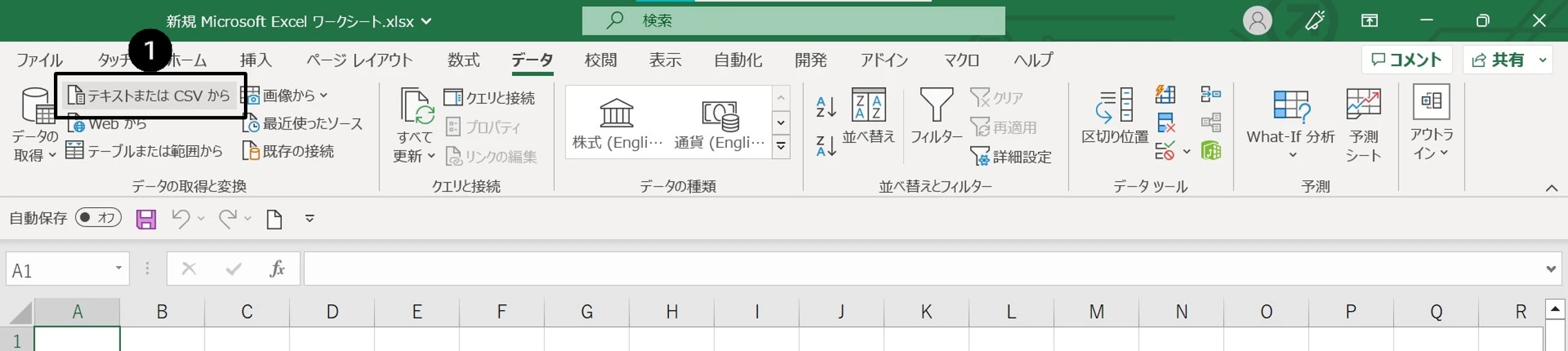Collapse the ribbon with the chevron
Viewport: 1568px width, 351px height.
(x=1551, y=188)
